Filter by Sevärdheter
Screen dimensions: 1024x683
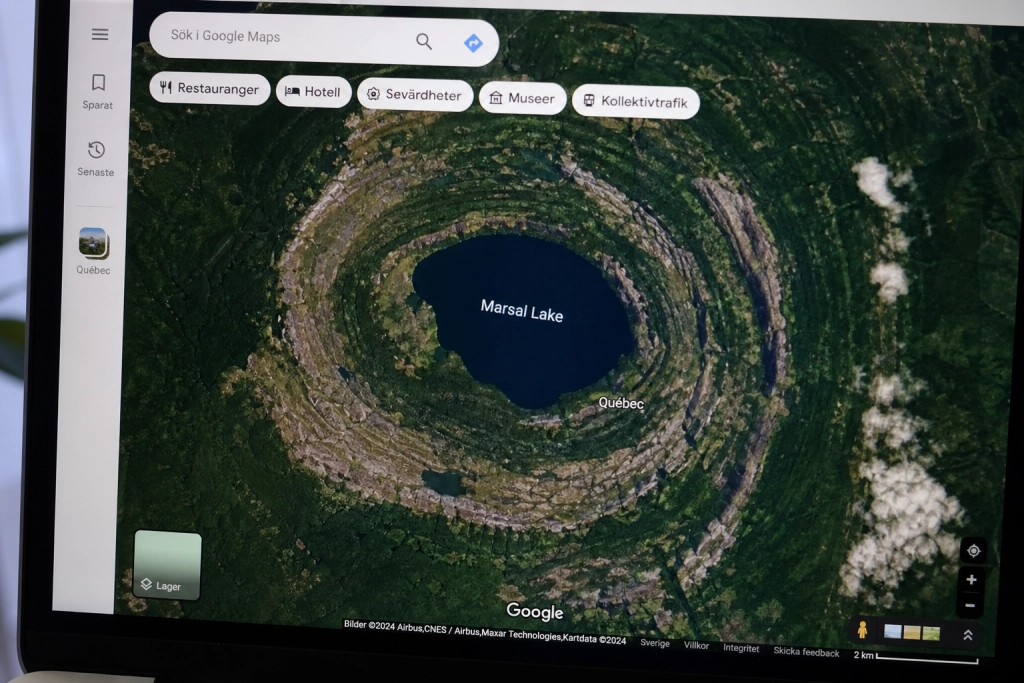(x=415, y=95)
